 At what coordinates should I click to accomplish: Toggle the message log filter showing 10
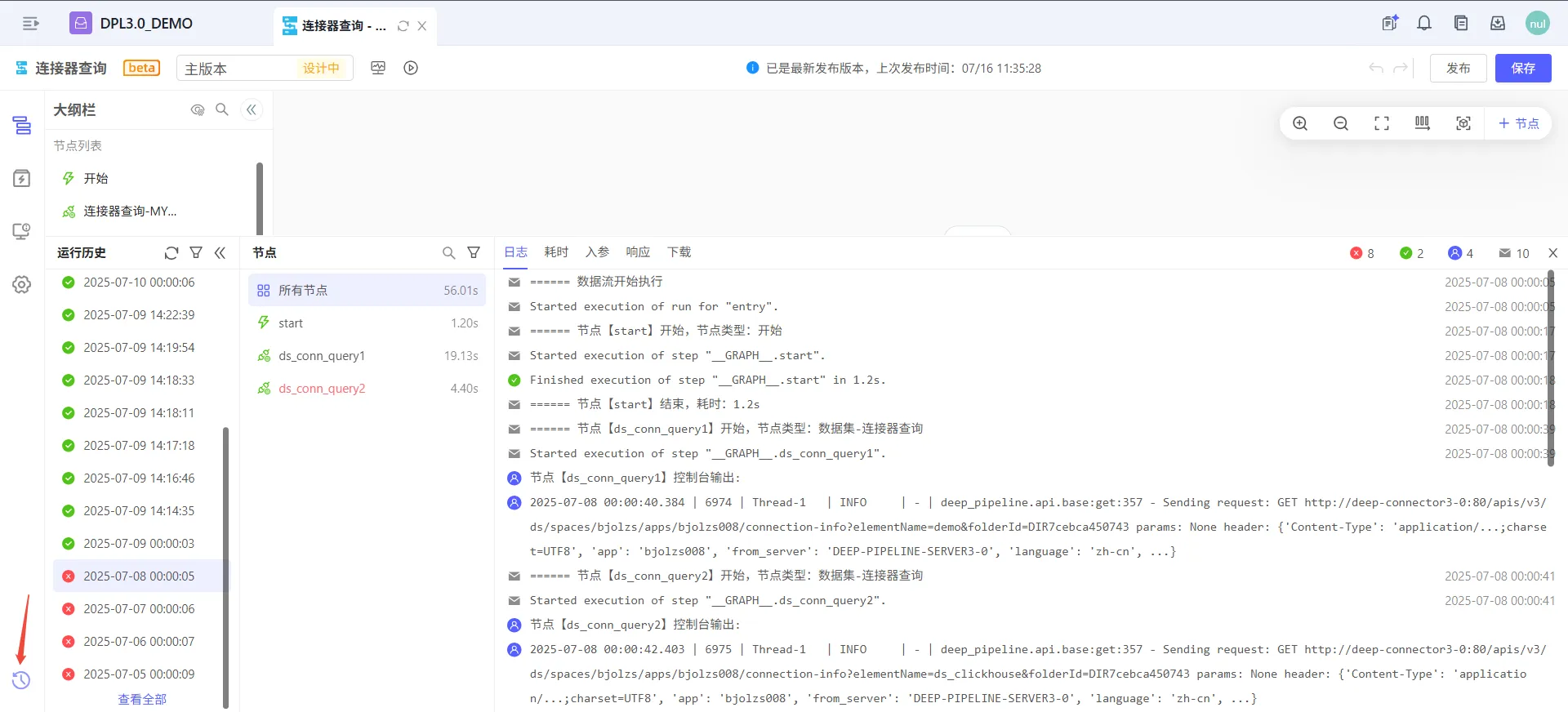coord(1514,253)
